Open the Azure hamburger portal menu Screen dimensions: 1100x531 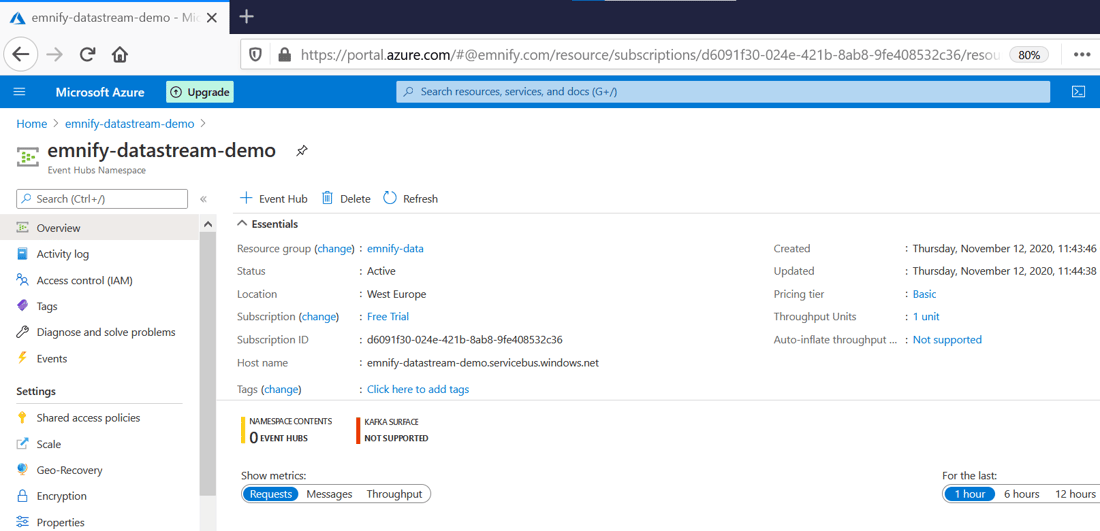point(20,92)
